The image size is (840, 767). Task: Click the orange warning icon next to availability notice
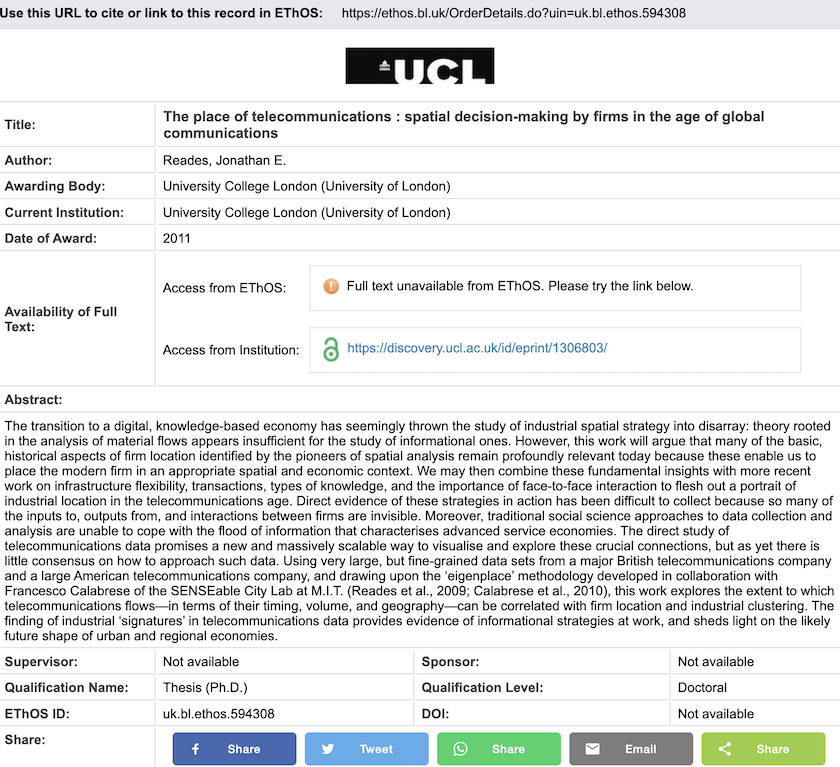330,288
